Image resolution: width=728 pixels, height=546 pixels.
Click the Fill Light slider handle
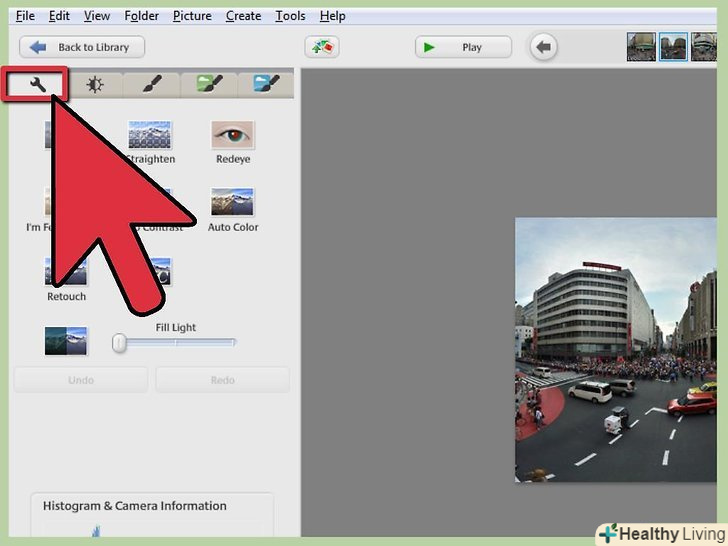click(x=120, y=343)
